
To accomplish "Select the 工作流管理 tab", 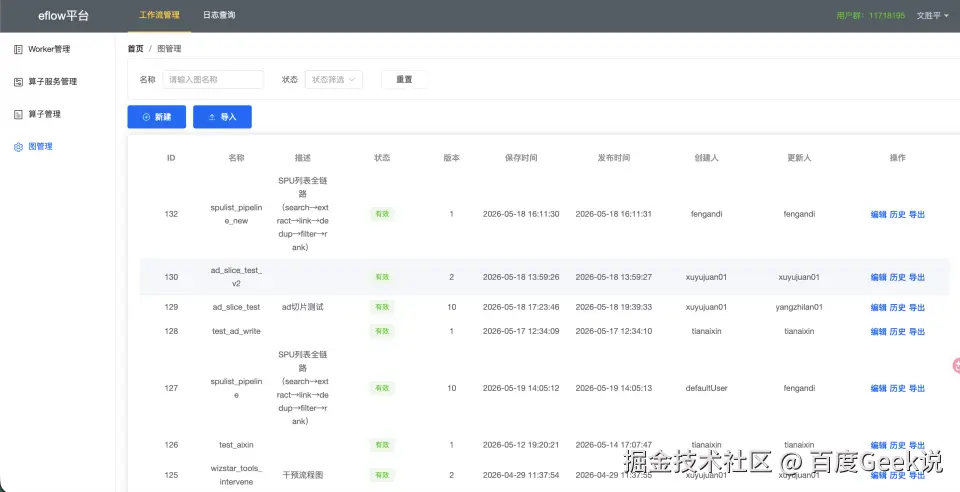I will coord(159,15).
